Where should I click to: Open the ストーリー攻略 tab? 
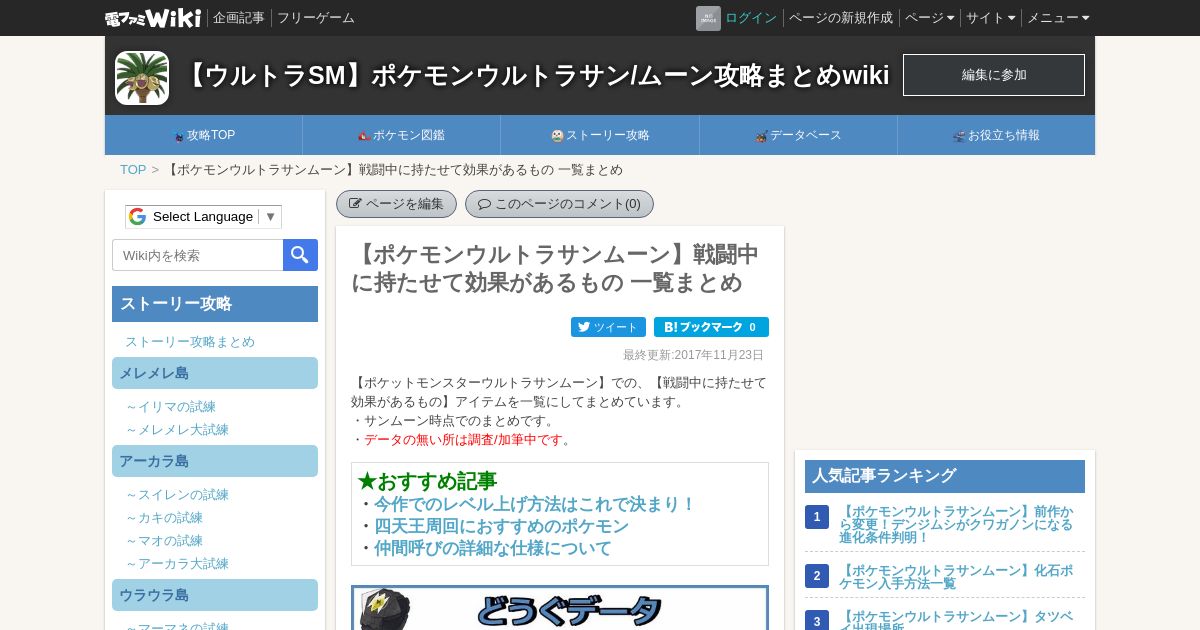[600, 135]
